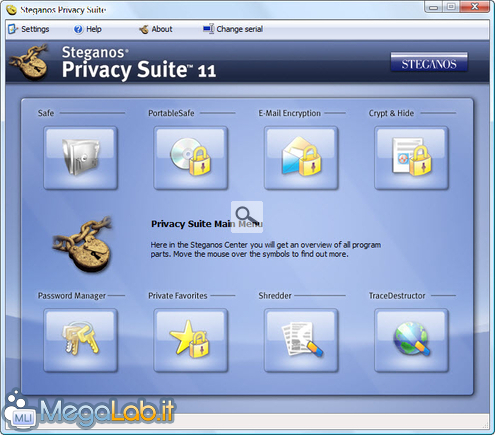This screenshot has width=495, height=435.
Task: Close the Steganos Privacy Suite window
Action: click(475, 7)
